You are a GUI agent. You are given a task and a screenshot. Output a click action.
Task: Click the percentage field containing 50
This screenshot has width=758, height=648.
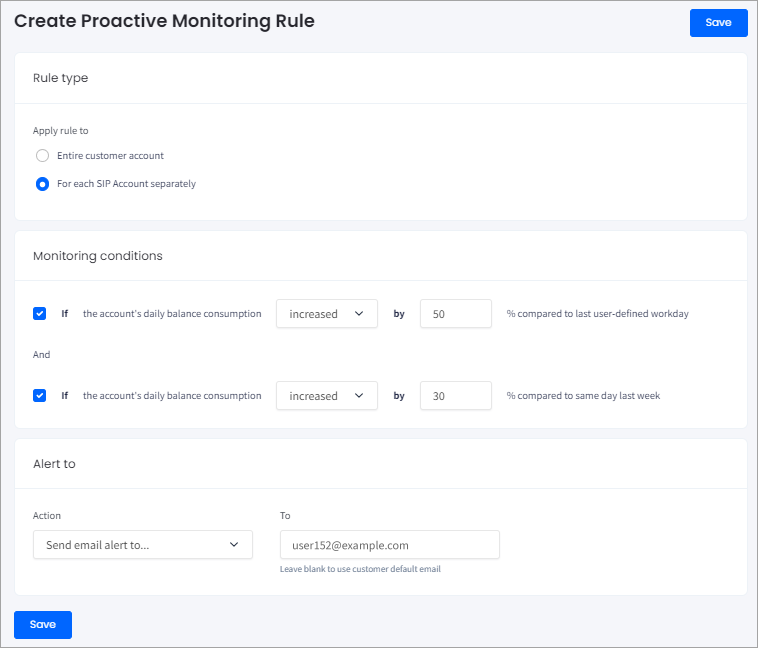tap(456, 314)
